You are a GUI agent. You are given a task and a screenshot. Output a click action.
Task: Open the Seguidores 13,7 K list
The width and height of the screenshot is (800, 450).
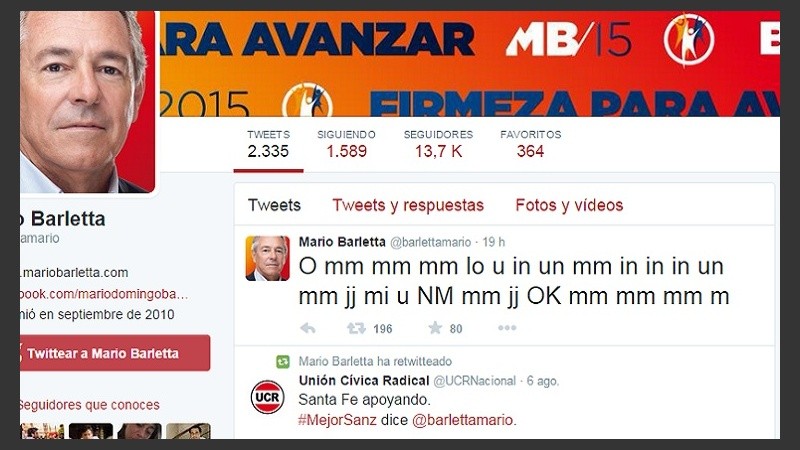(x=438, y=143)
